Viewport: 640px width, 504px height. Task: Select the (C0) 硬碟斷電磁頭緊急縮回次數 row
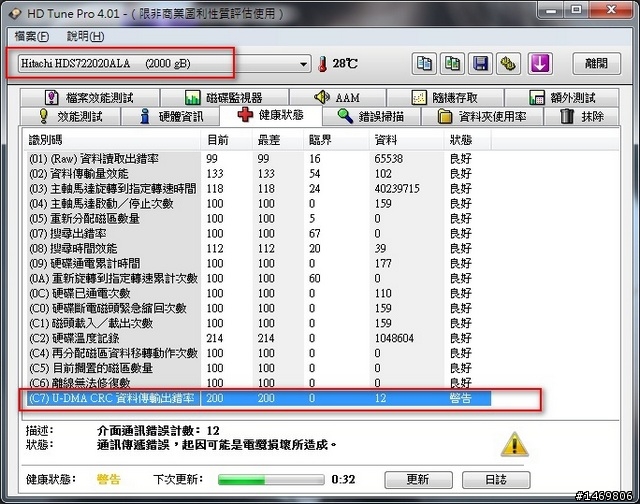tap(259, 308)
